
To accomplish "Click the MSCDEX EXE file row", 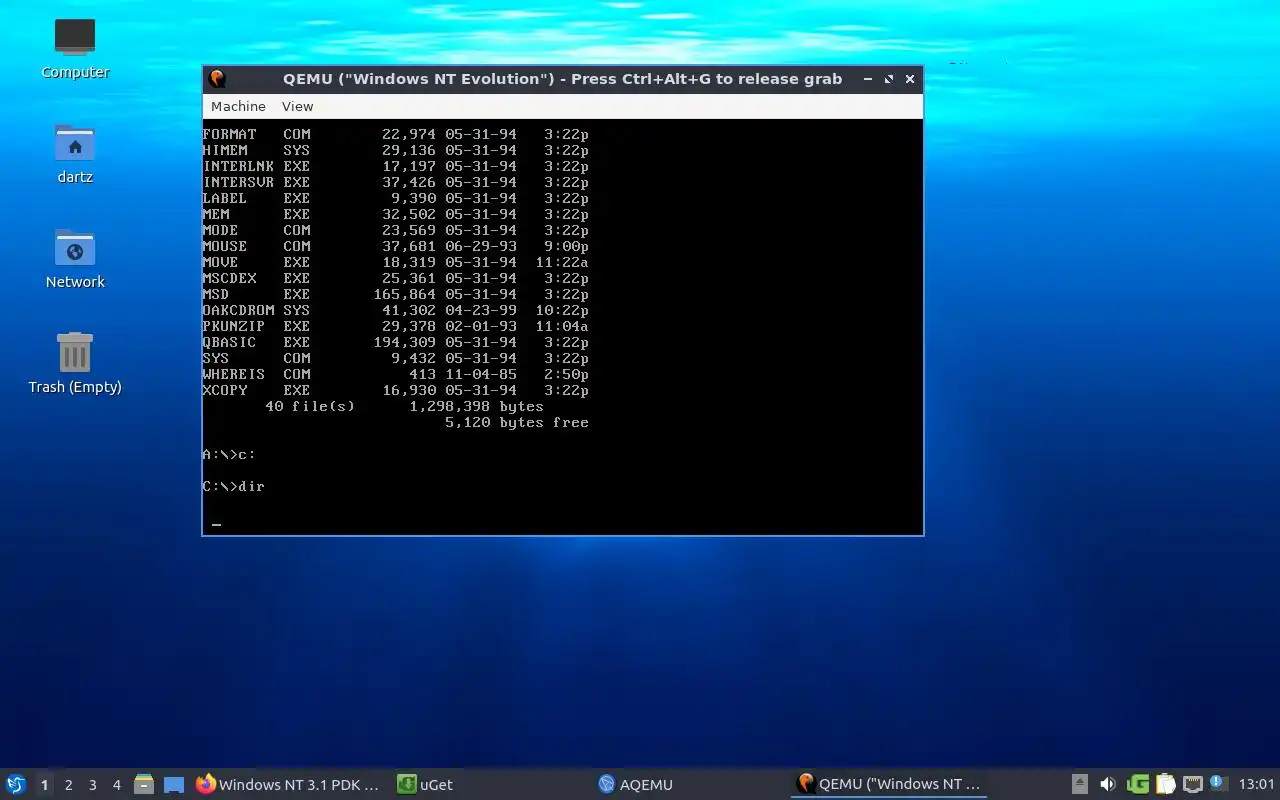I will click(x=395, y=278).
